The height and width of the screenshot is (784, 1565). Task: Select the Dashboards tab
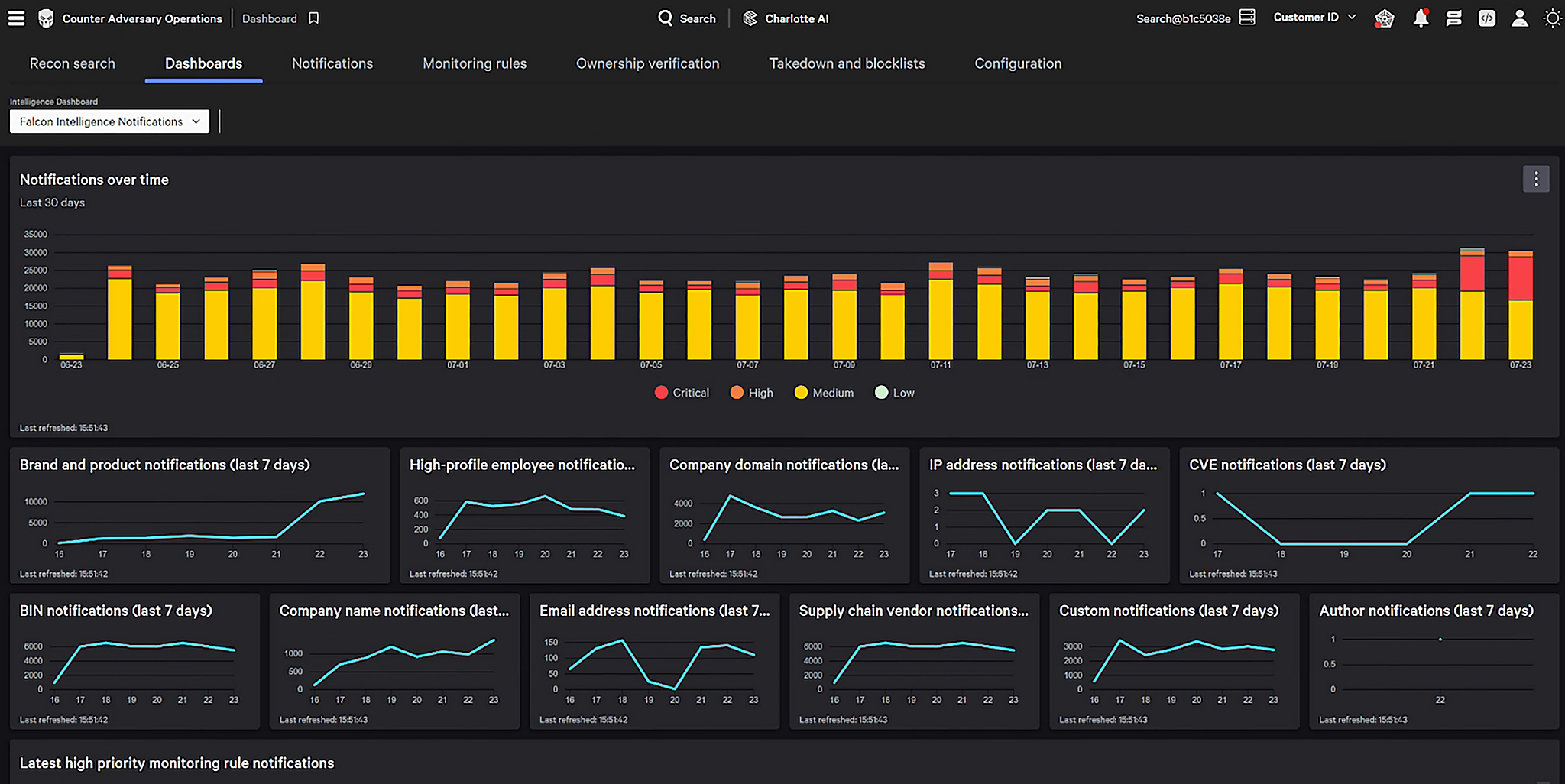[203, 63]
